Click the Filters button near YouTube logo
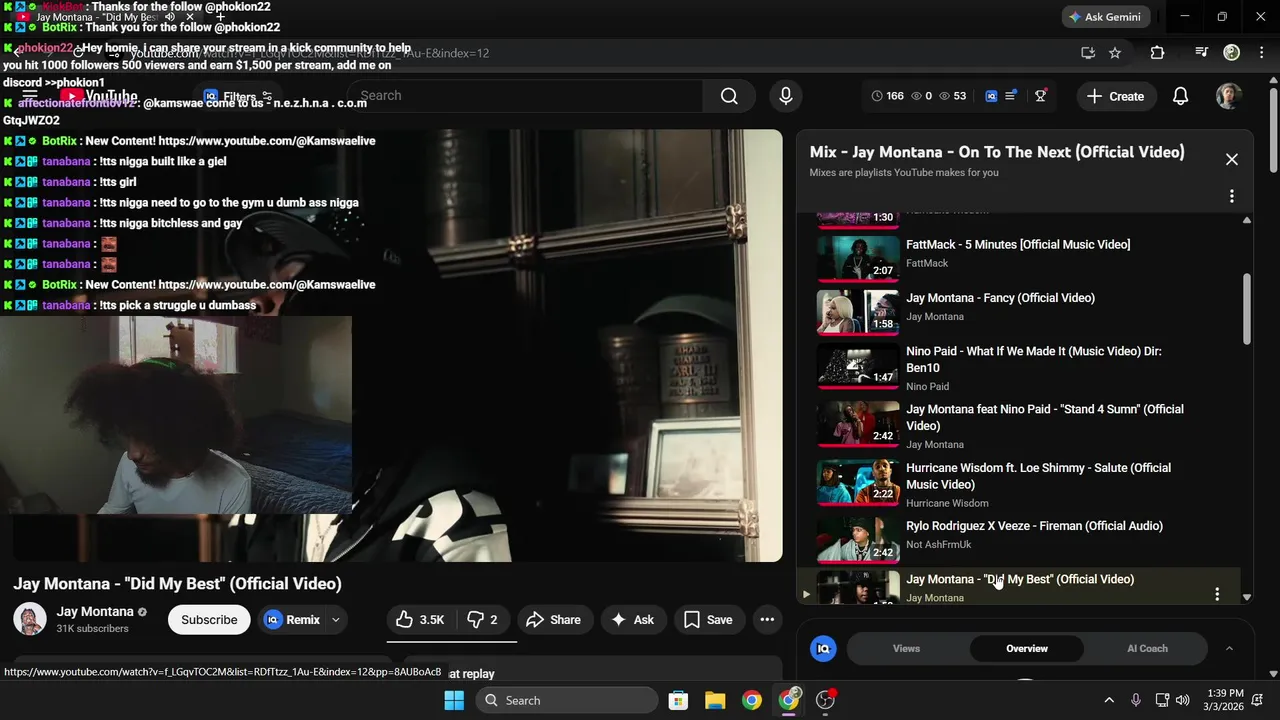This screenshot has width=1280, height=720. tap(238, 97)
